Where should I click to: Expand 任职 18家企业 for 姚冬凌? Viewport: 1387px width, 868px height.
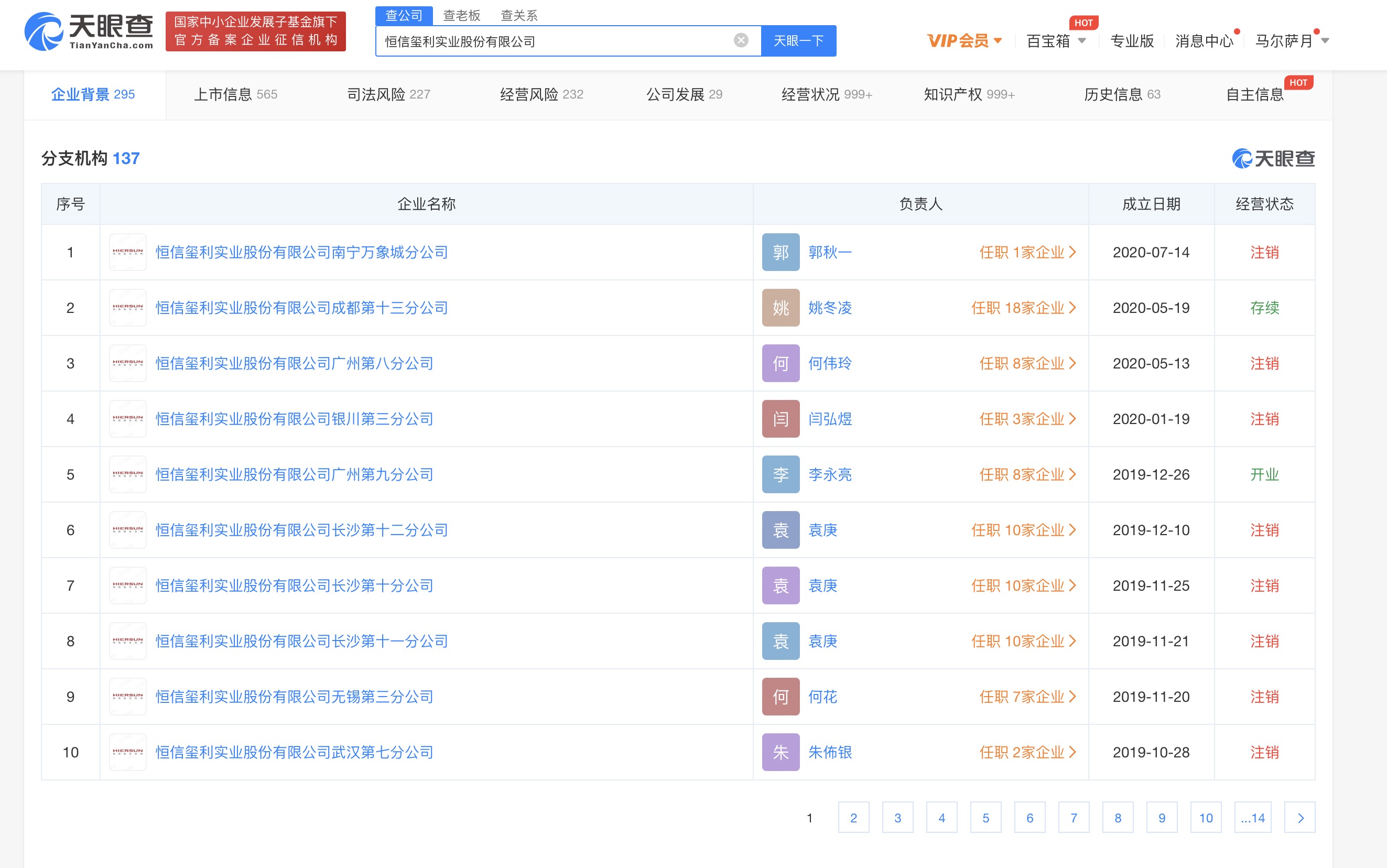pyautogui.click(x=1024, y=308)
